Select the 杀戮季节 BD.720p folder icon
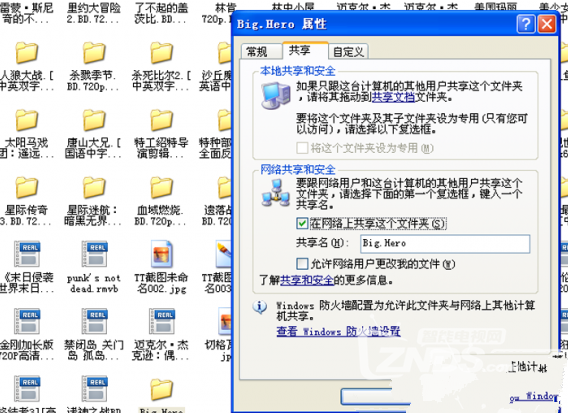Viewport: 568px width, 413px height. coord(94,53)
